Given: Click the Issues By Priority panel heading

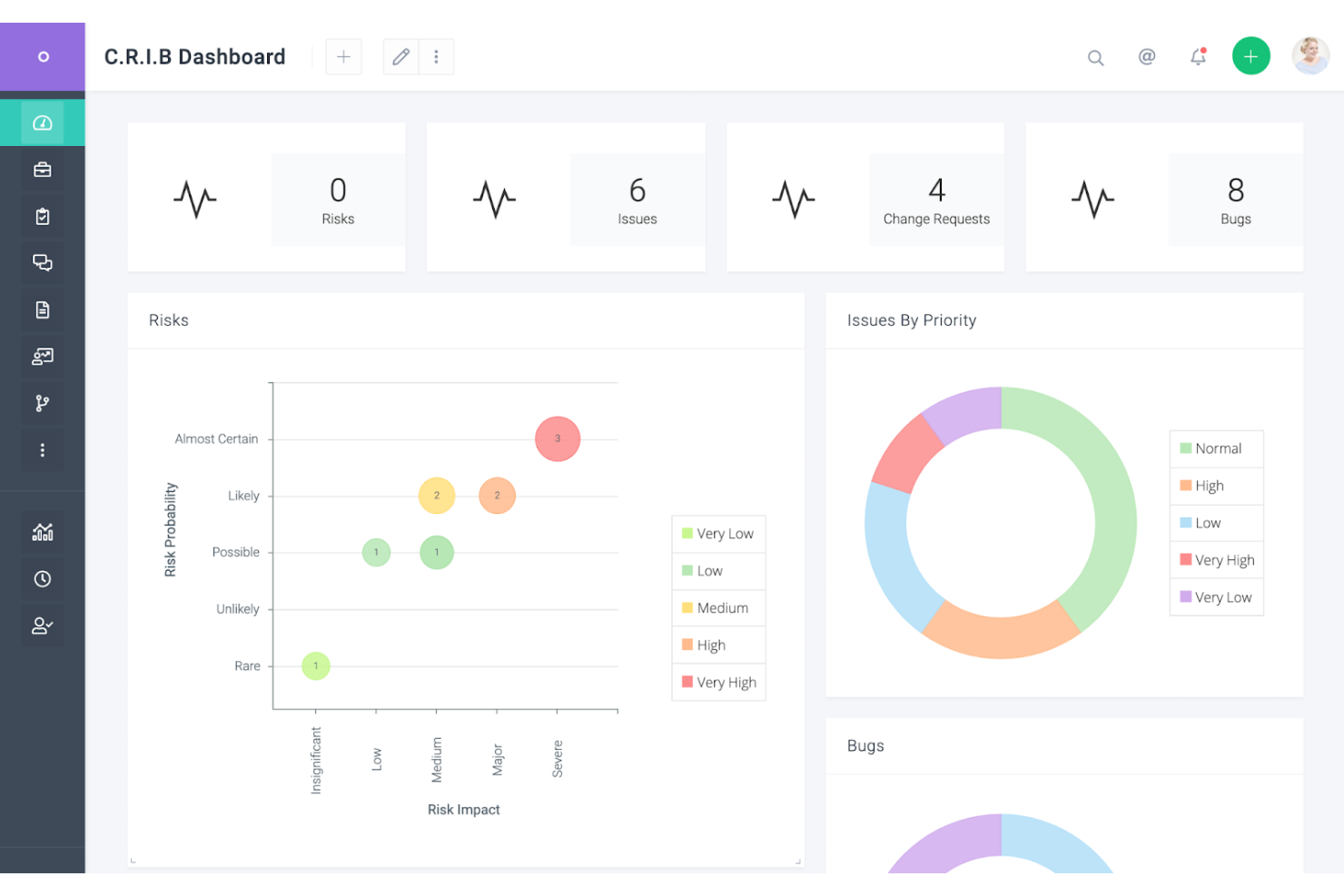Looking at the screenshot, I should pos(912,320).
